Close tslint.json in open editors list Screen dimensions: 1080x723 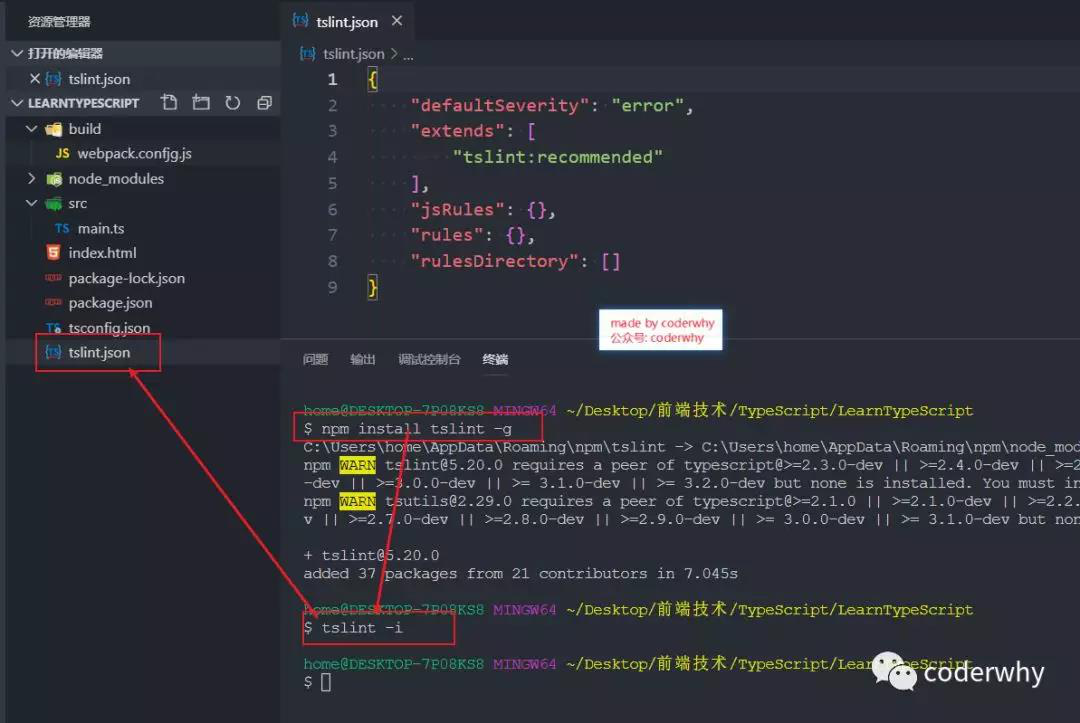point(34,78)
